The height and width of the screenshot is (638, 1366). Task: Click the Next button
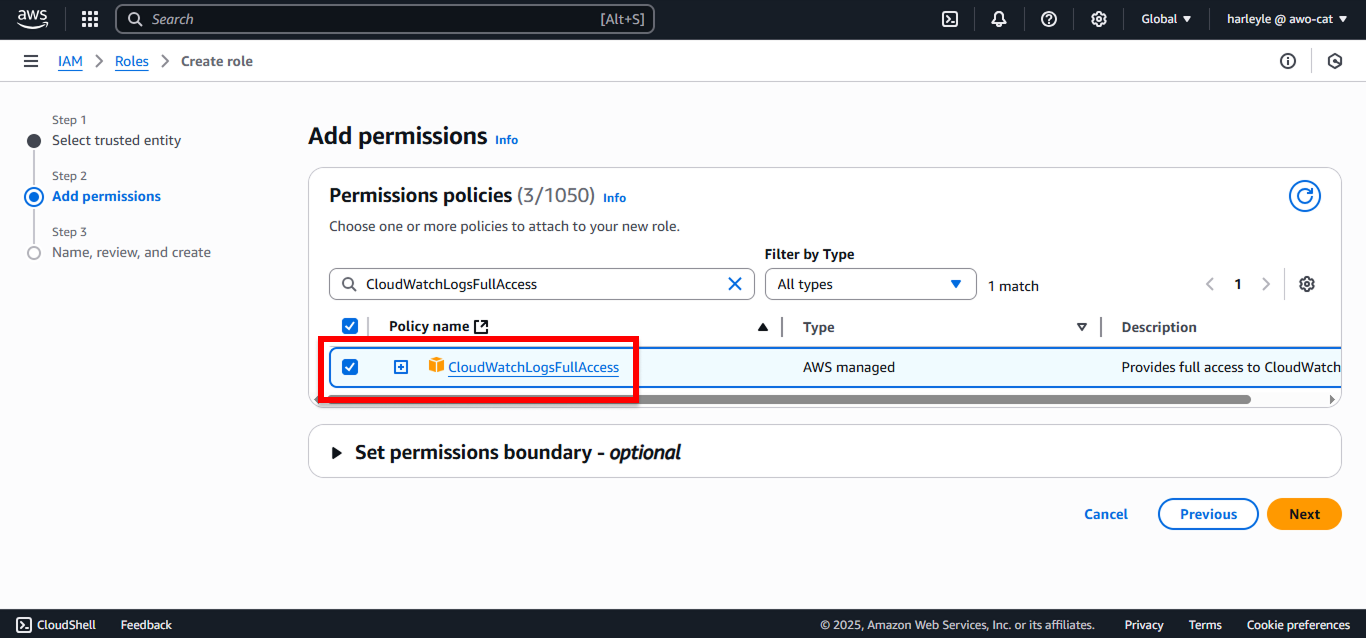click(1304, 514)
